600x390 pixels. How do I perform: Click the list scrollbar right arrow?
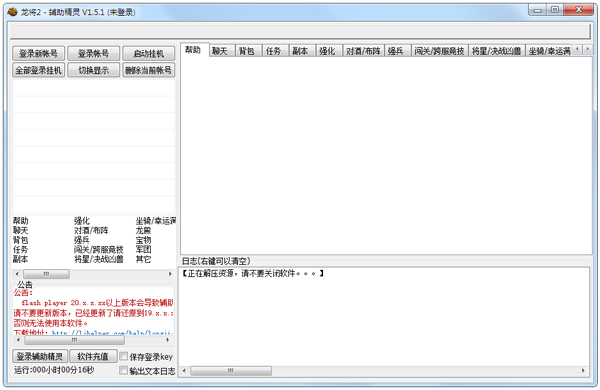tap(170, 274)
